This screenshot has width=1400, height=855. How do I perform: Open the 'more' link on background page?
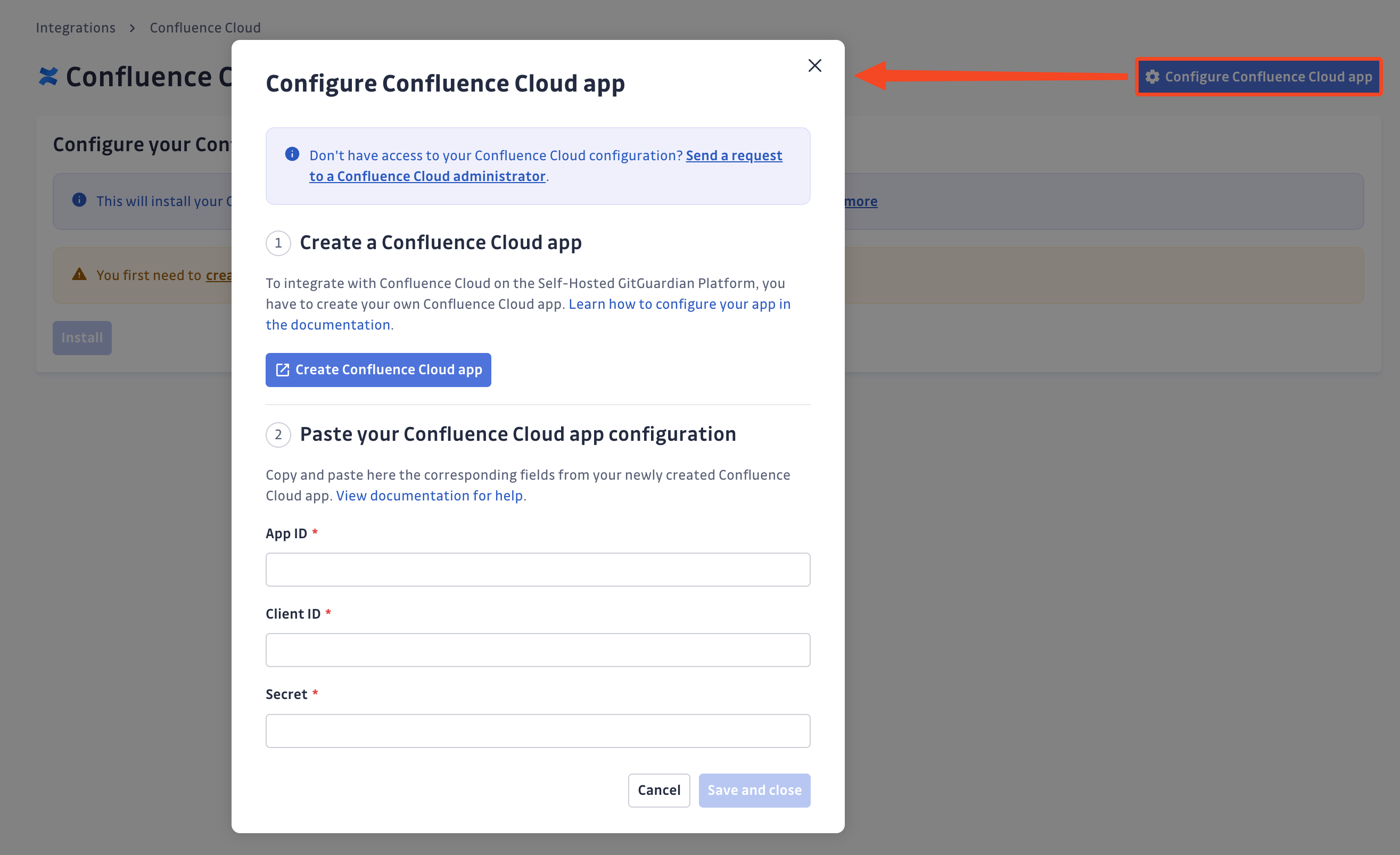(x=861, y=201)
